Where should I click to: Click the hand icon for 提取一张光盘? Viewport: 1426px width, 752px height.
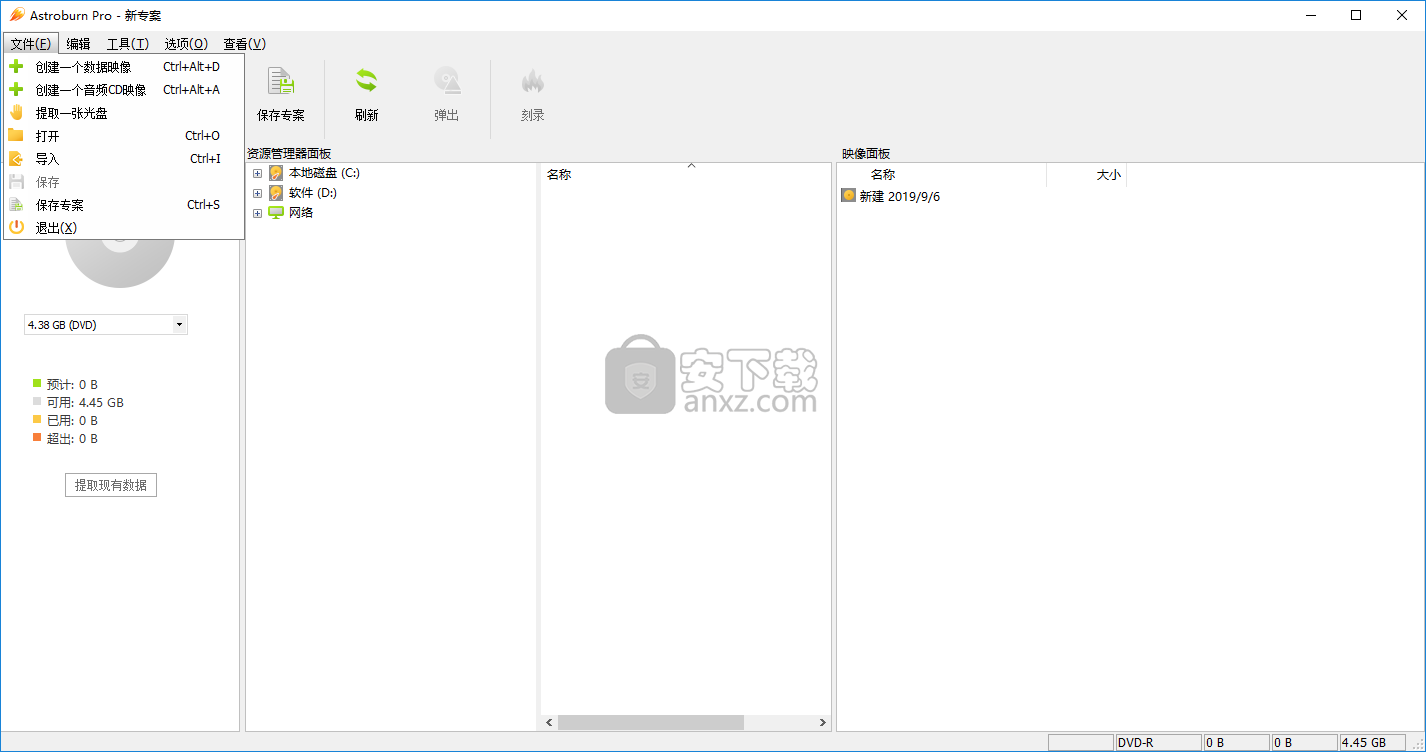(16, 113)
